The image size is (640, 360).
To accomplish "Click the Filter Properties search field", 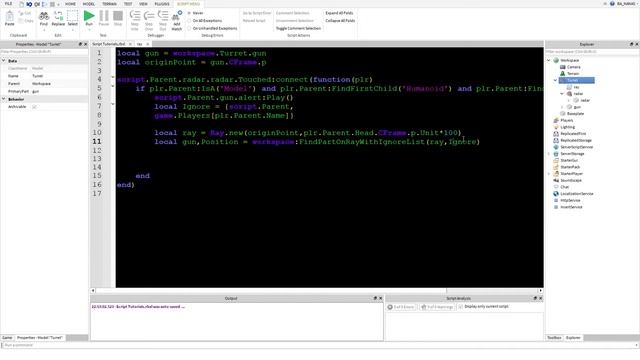I will click(44, 52).
